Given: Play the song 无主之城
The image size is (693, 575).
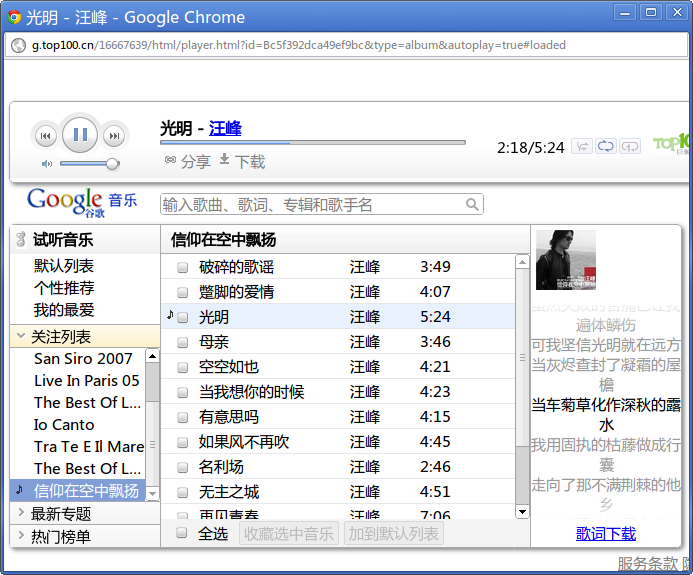Looking at the screenshot, I should (229, 492).
